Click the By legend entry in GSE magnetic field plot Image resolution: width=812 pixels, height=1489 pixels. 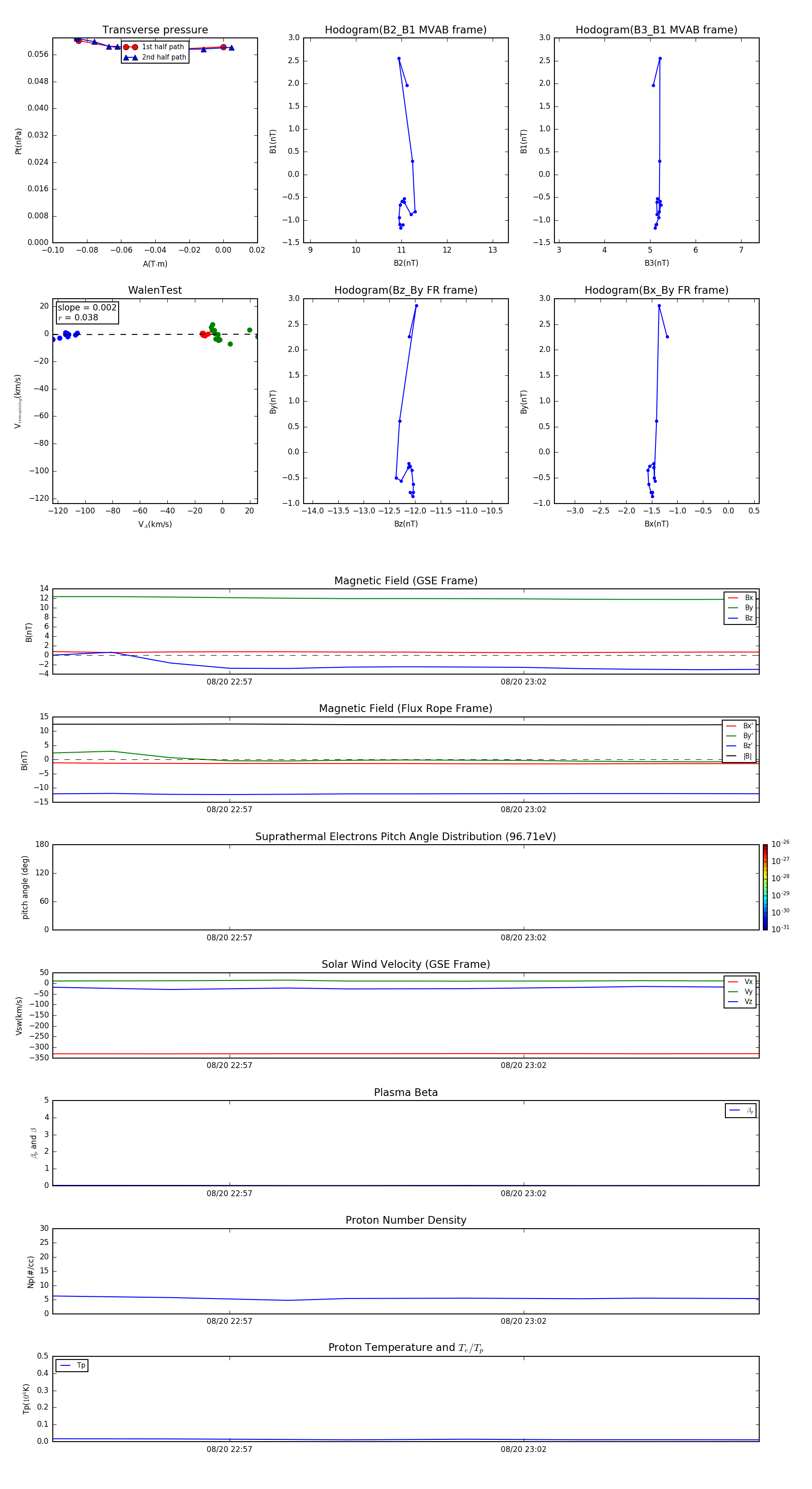740,607
